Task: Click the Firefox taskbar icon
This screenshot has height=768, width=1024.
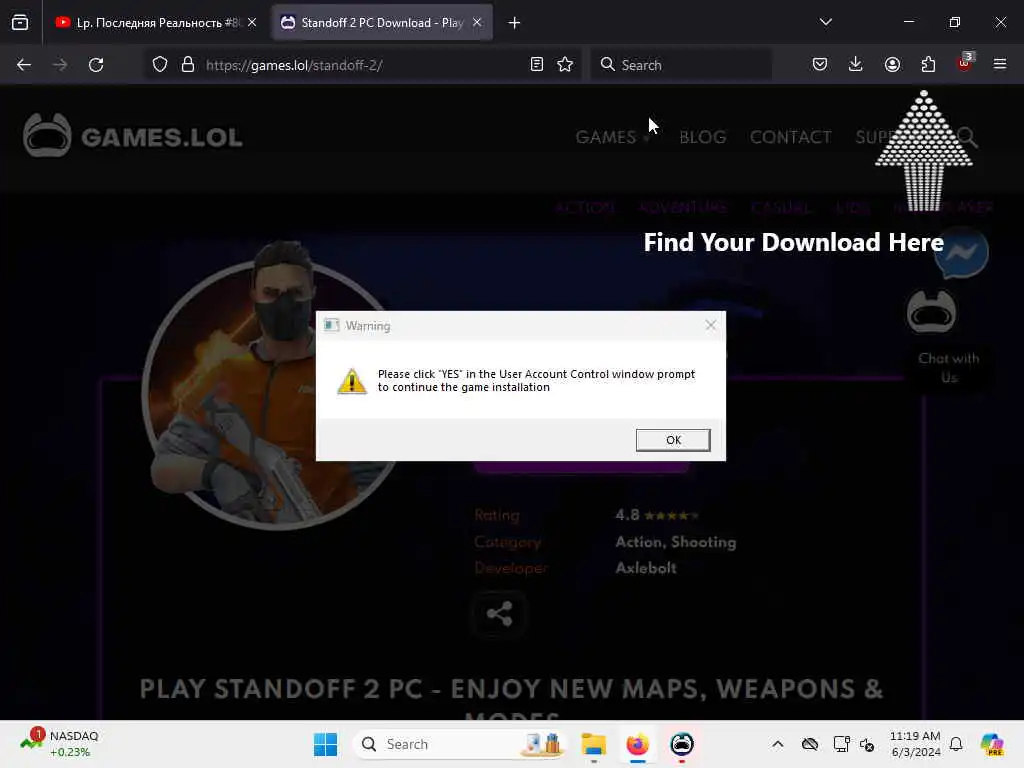Action: [x=637, y=744]
